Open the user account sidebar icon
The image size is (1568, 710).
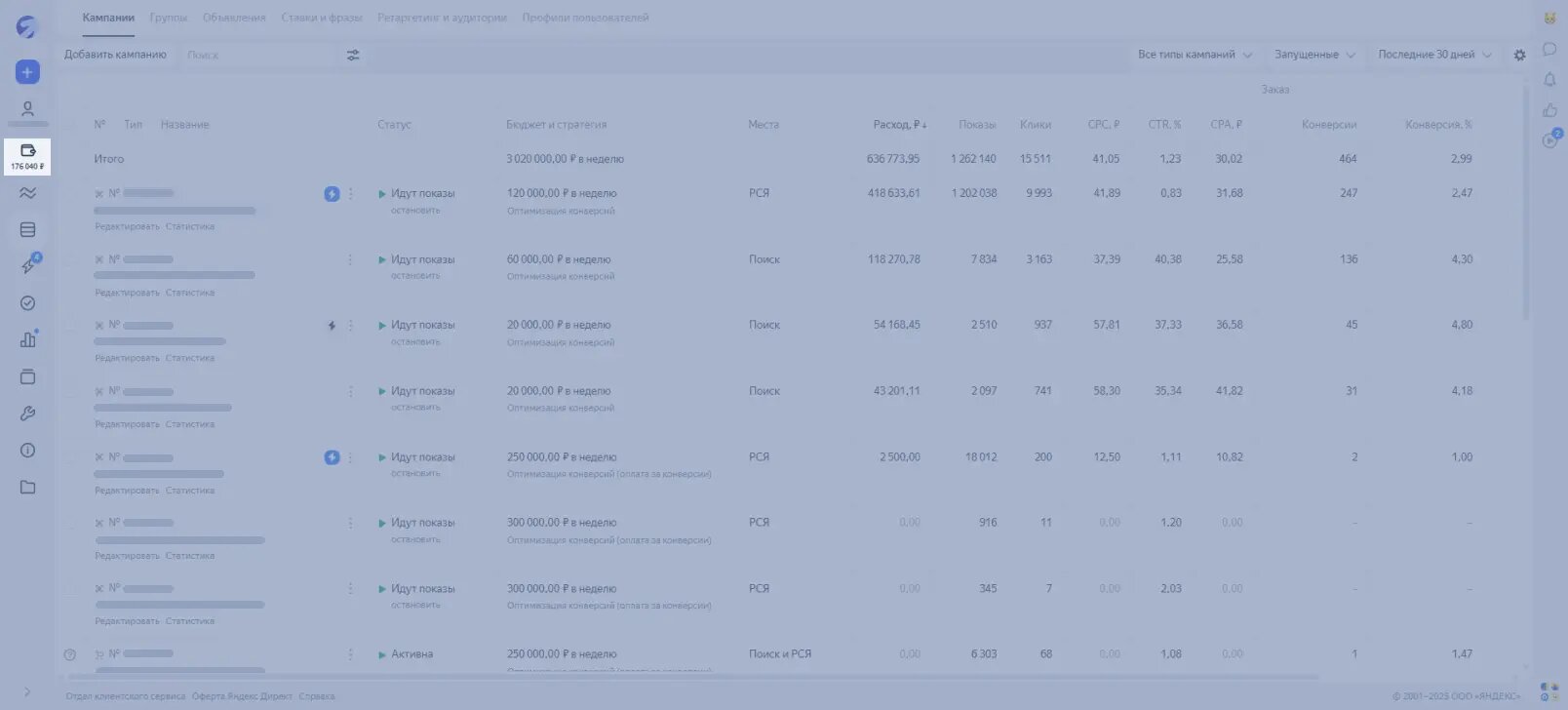tap(27, 109)
